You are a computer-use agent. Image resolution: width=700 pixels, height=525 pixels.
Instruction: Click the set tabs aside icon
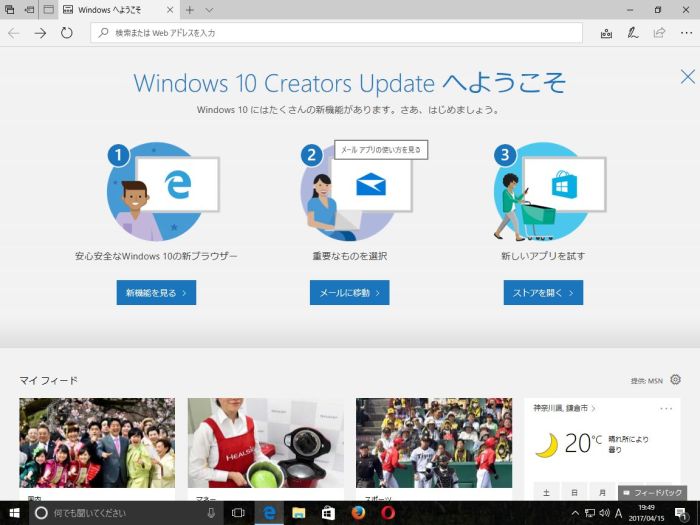click(29, 9)
